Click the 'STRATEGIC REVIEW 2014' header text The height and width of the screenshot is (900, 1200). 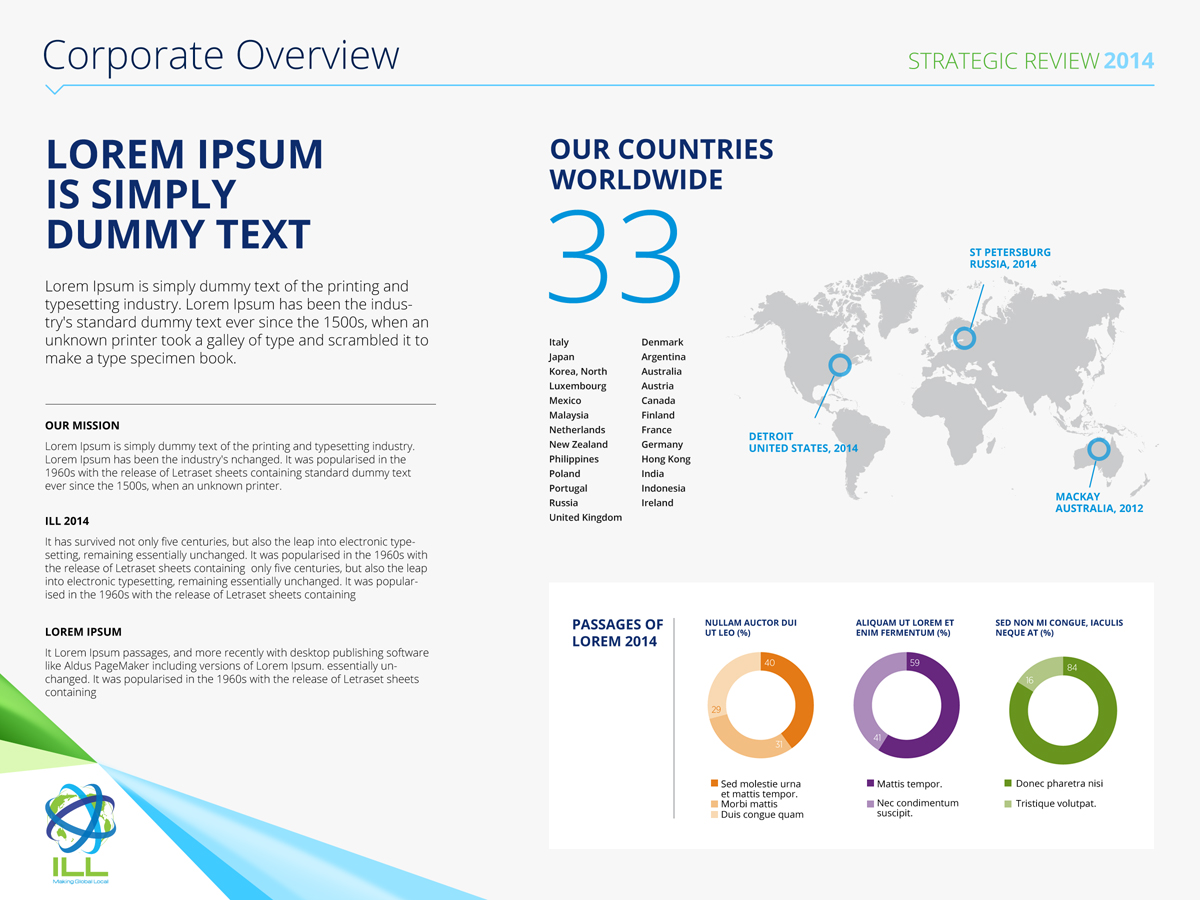coord(1030,61)
